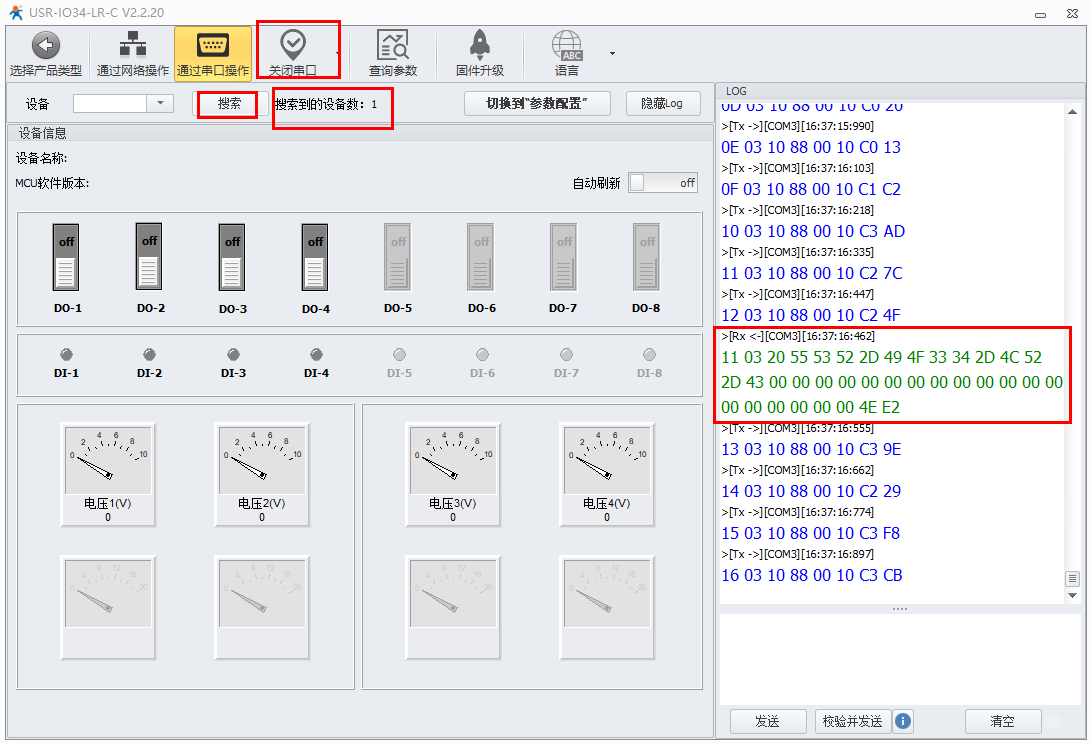Click the 关闭串口 checkmark icon
Viewport: 1091px width, 744px height.
[292, 44]
